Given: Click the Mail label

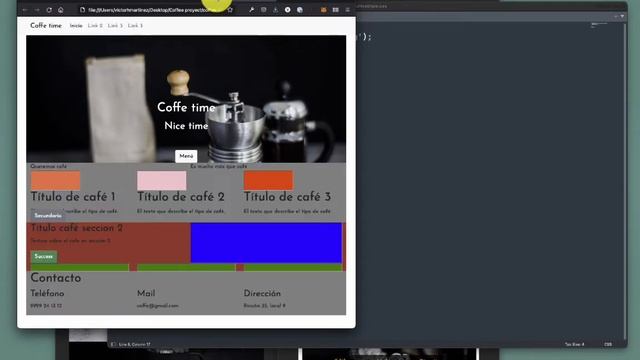Looking at the screenshot, I should coord(146,293).
